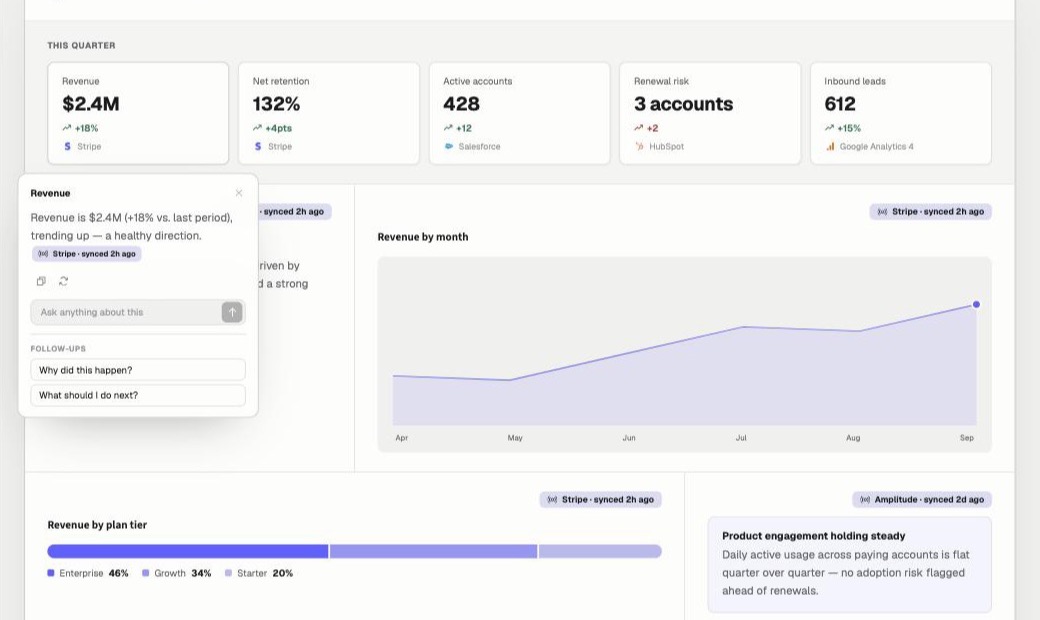Click the 'THIS QUARTER' section label

pyautogui.click(x=81, y=45)
